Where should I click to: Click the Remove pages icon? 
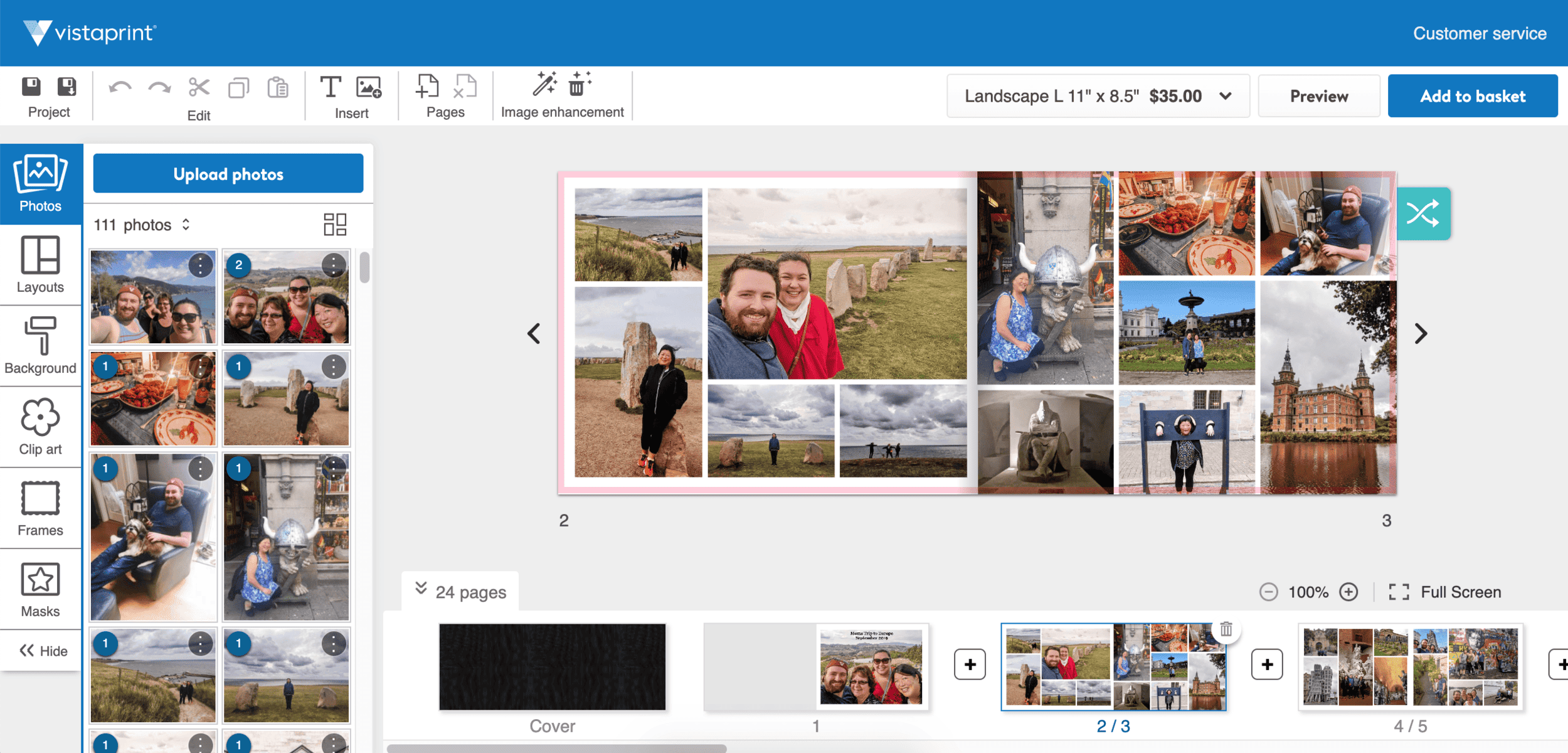(465, 87)
